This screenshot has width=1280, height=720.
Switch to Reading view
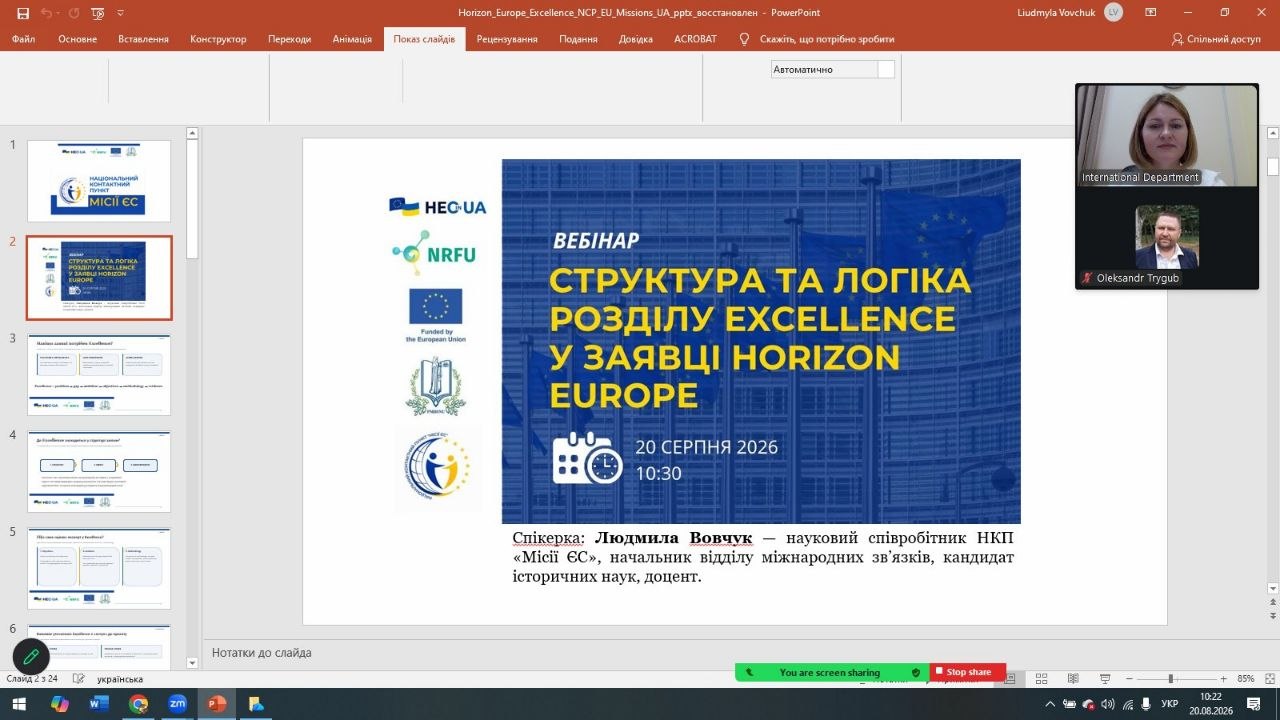[x=1073, y=679]
